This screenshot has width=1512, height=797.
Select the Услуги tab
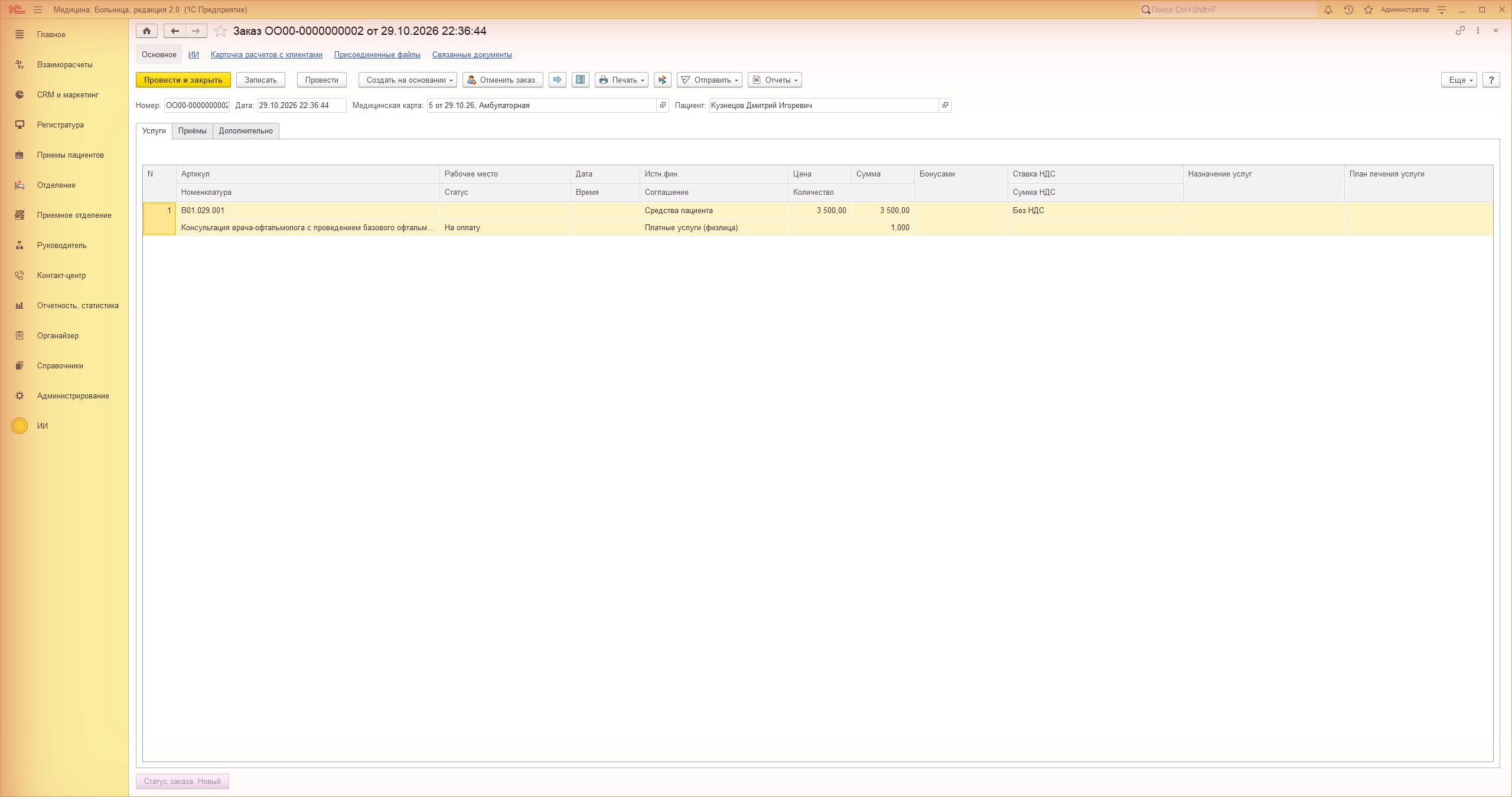tap(154, 130)
